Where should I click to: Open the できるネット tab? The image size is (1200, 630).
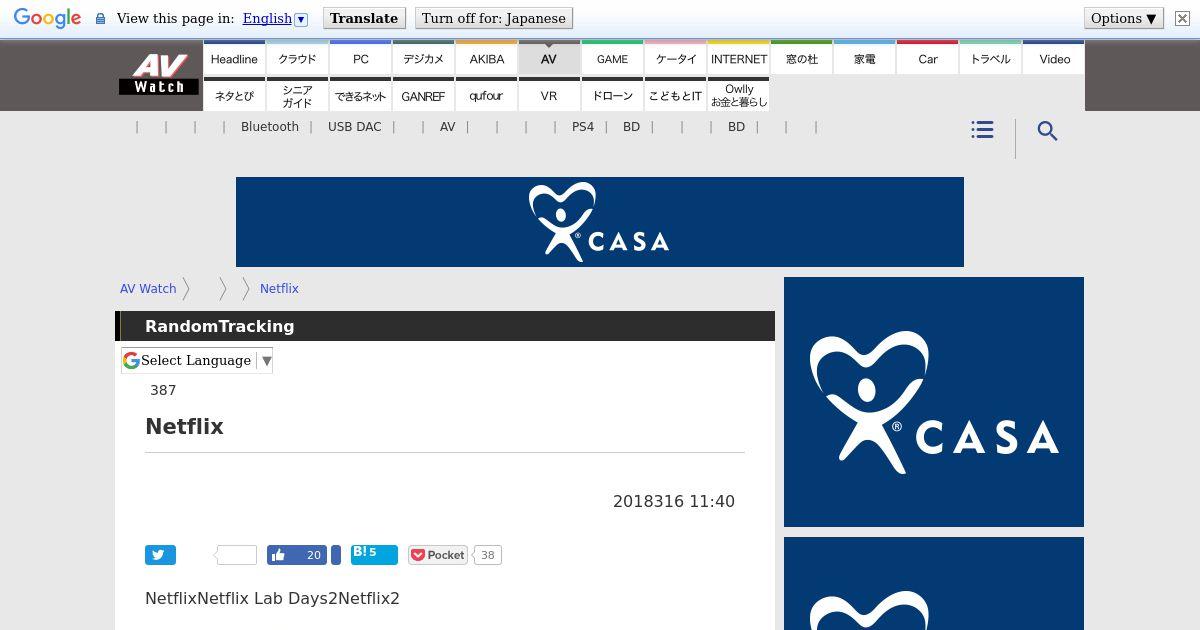click(360, 95)
